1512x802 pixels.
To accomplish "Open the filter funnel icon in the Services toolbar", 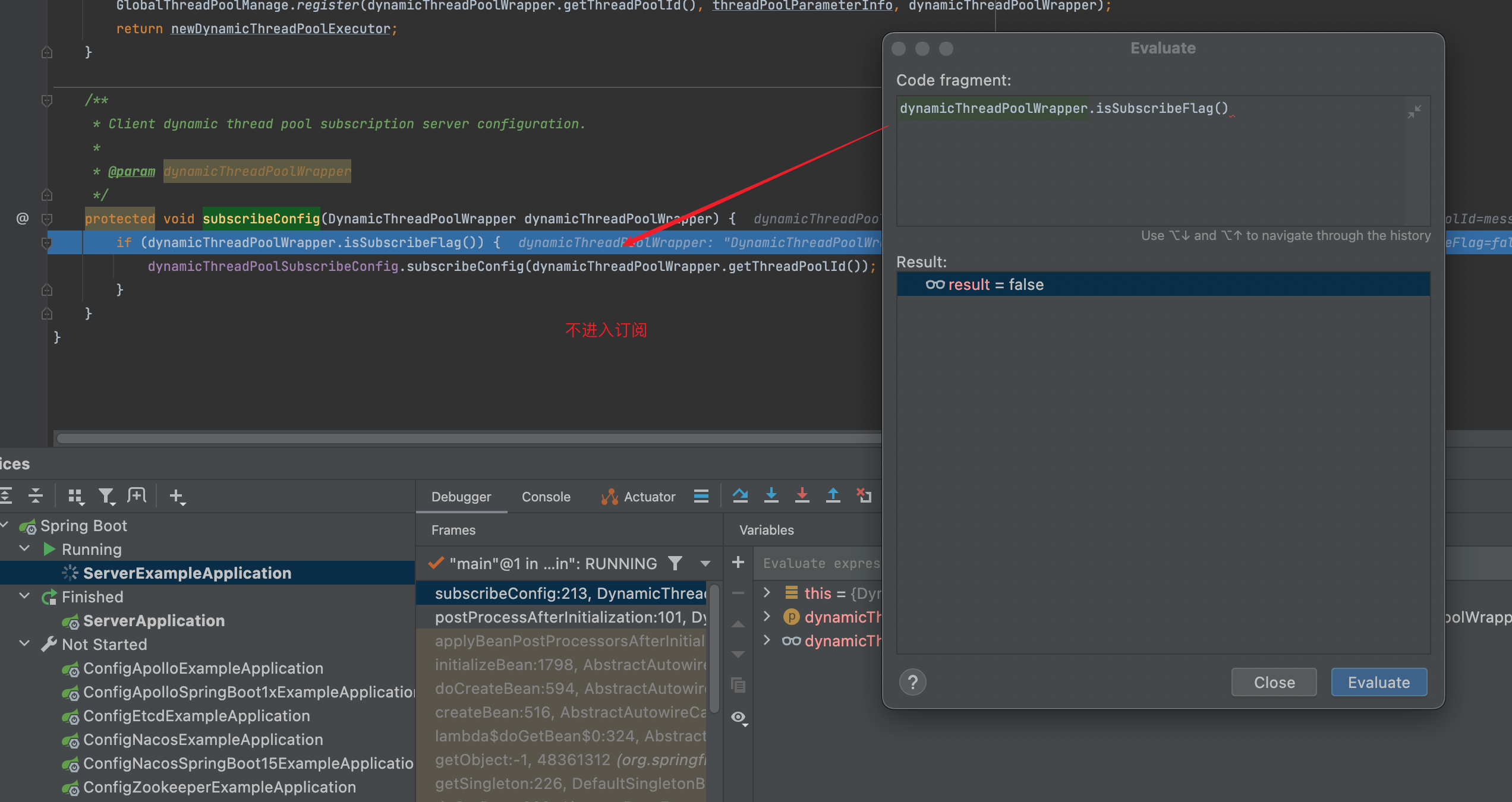I will pyautogui.click(x=106, y=495).
